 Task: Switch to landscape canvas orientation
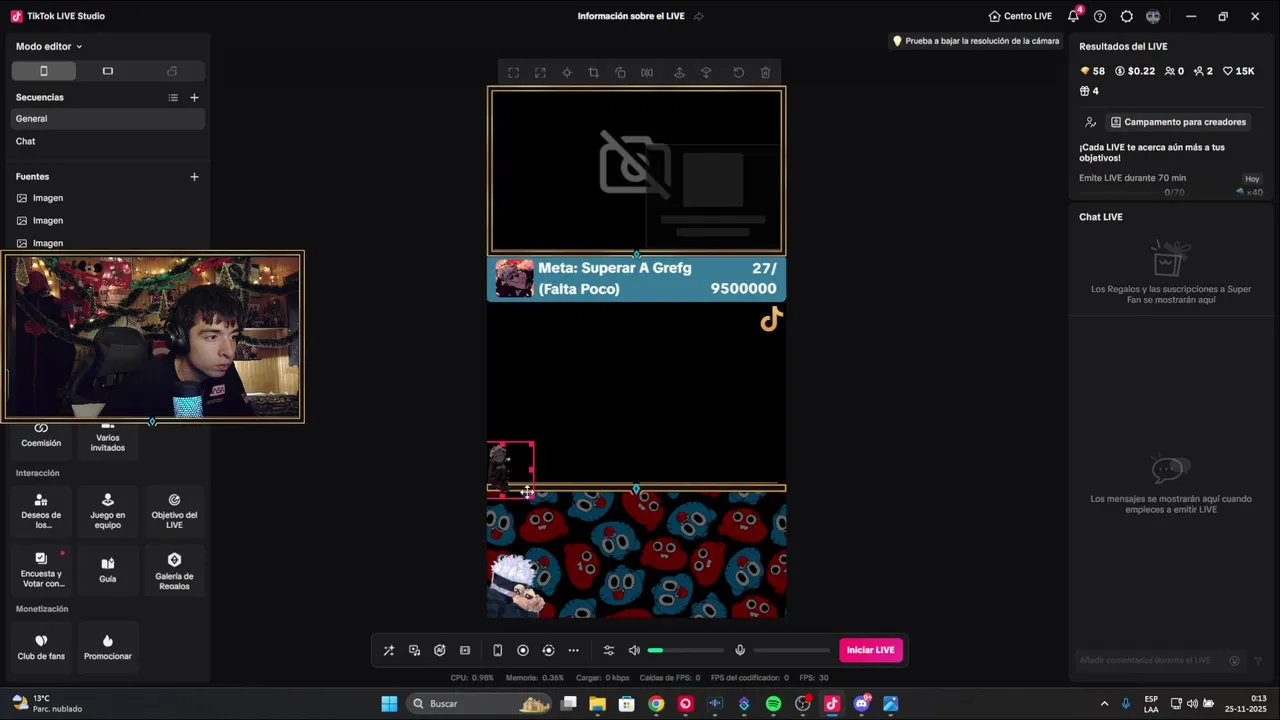click(x=108, y=71)
